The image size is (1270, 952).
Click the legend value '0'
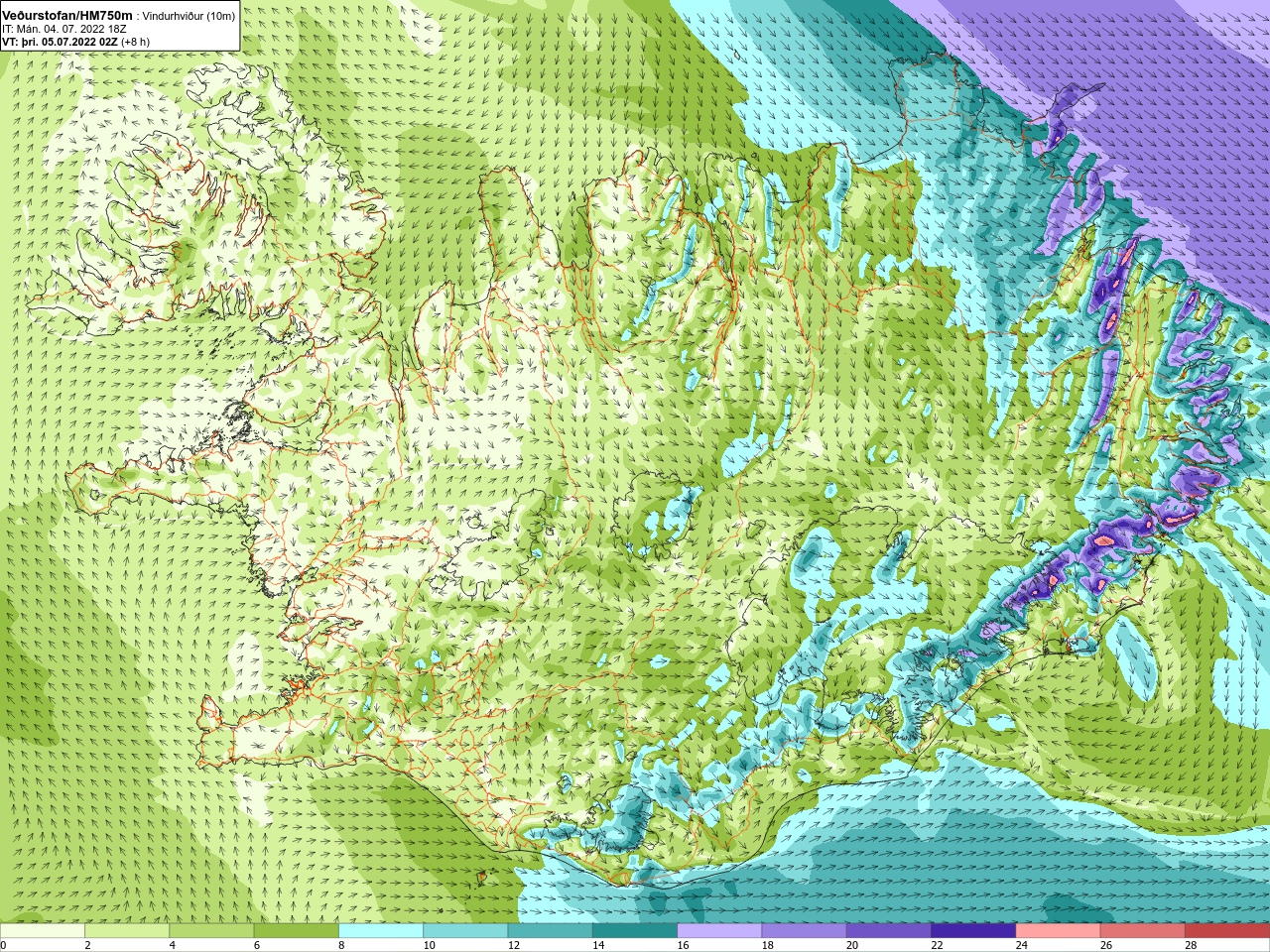tap(4, 945)
